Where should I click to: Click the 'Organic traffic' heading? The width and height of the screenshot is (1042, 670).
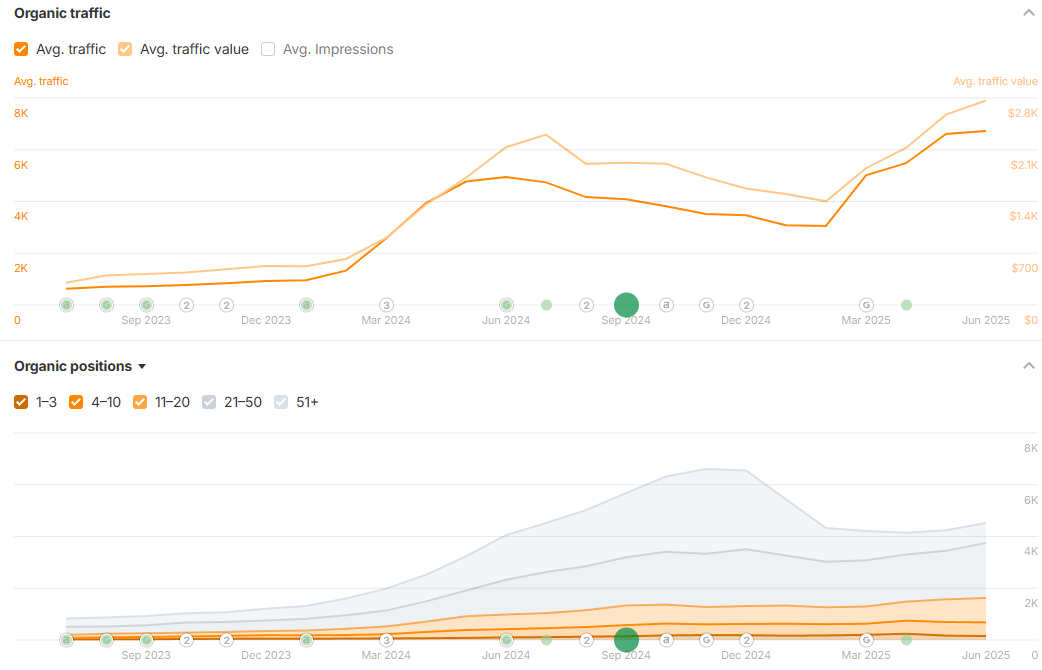pos(62,13)
